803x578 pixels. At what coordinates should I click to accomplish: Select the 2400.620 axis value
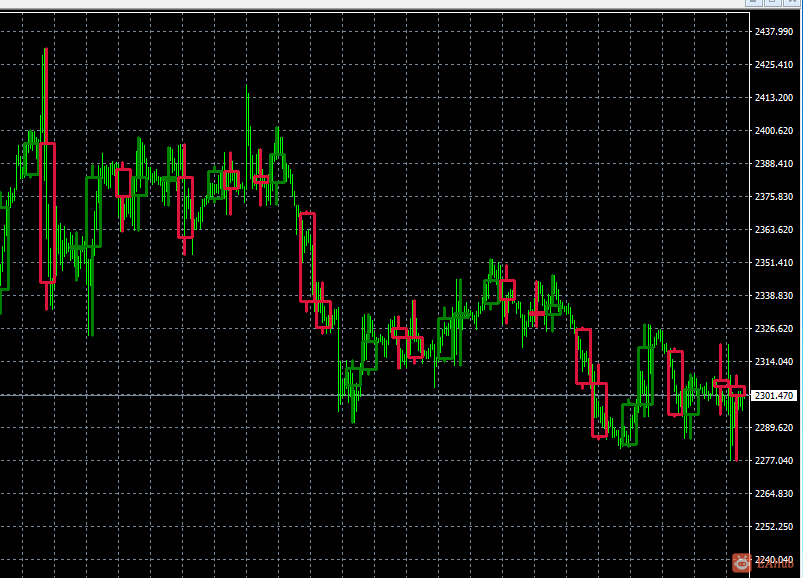(774, 131)
